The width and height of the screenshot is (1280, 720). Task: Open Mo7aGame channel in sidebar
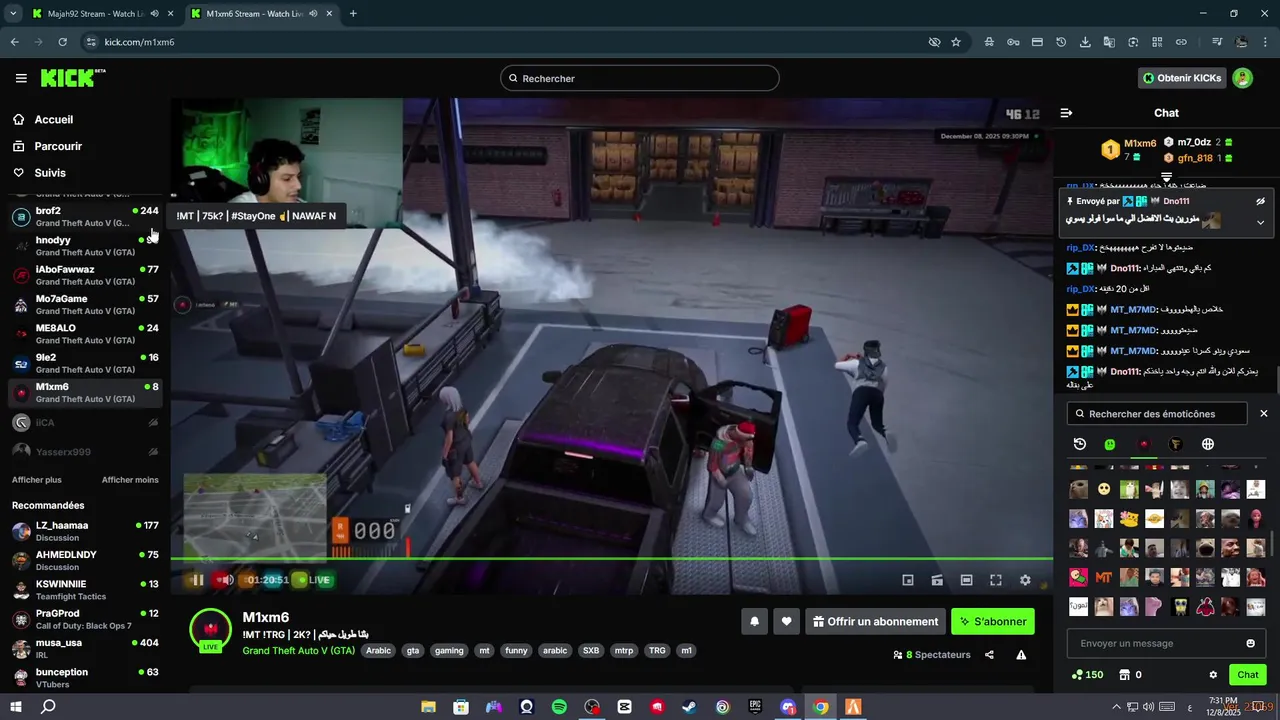[85, 305]
